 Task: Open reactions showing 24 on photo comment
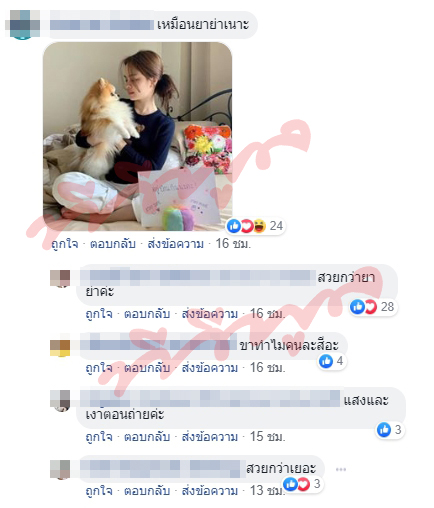pyautogui.click(x=255, y=226)
